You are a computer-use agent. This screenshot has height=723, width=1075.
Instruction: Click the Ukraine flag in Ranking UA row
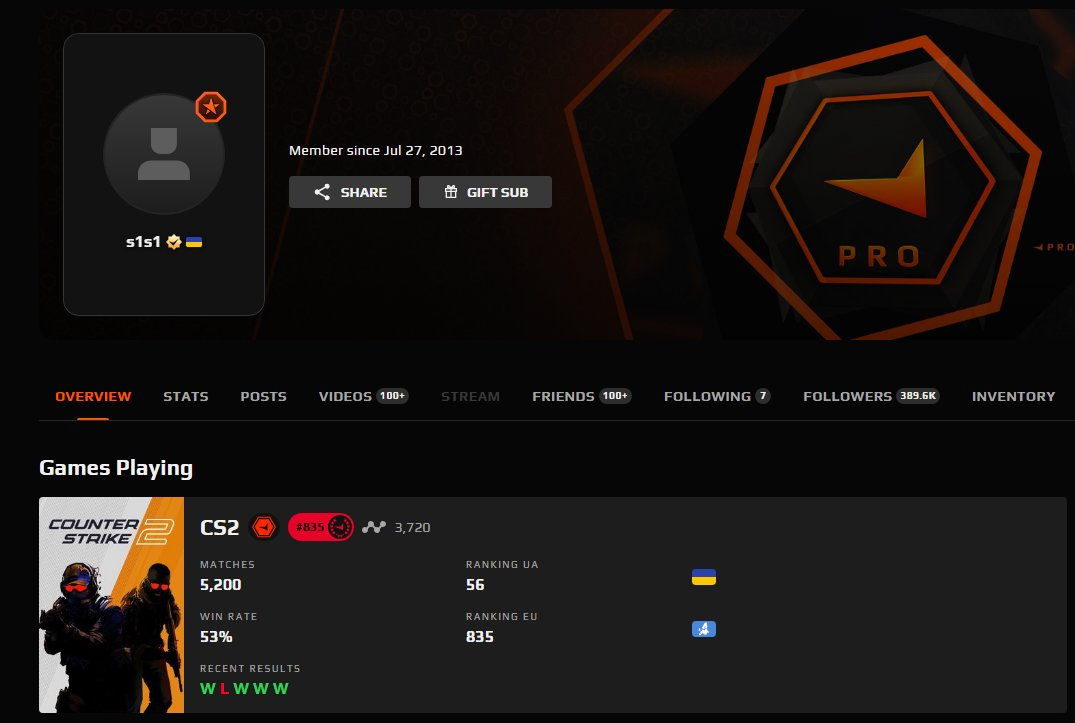tap(704, 577)
